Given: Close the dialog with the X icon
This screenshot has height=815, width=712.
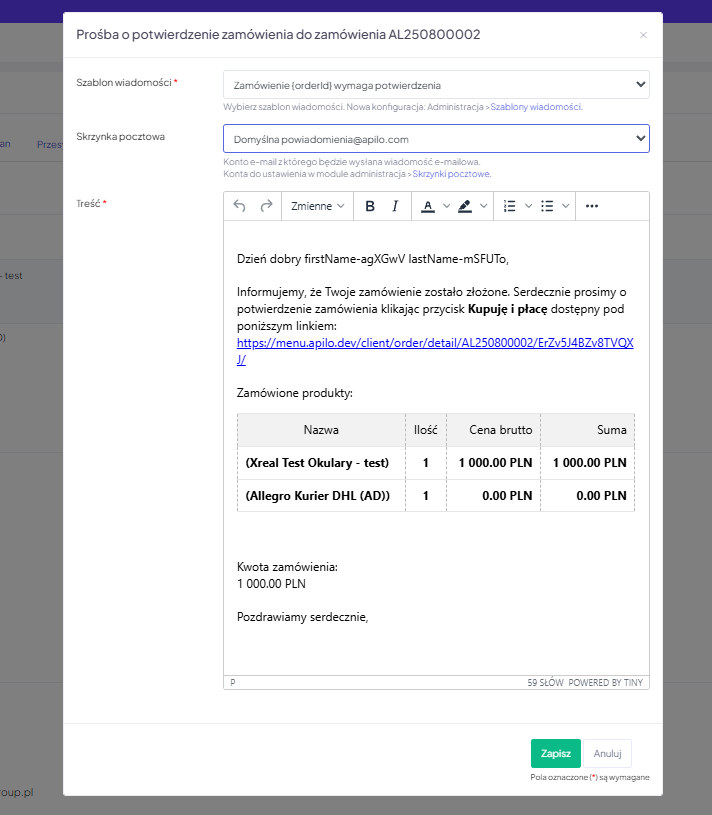Looking at the screenshot, I should [x=643, y=35].
